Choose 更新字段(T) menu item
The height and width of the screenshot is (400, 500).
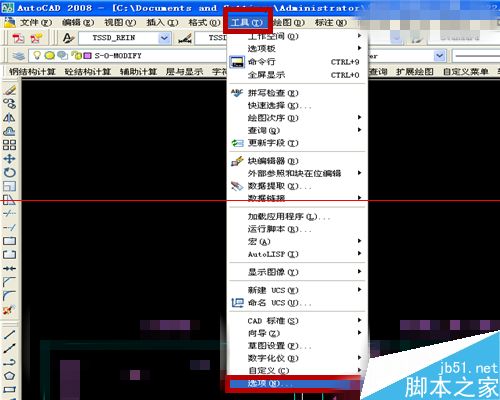pyautogui.click(x=297, y=143)
